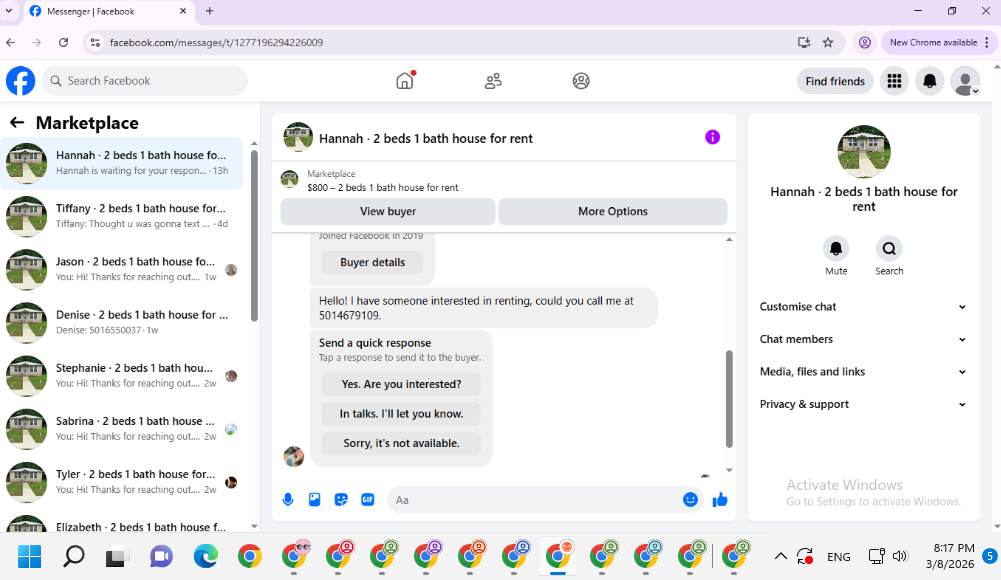
Task: Click the browser address bar URL
Action: point(216,43)
